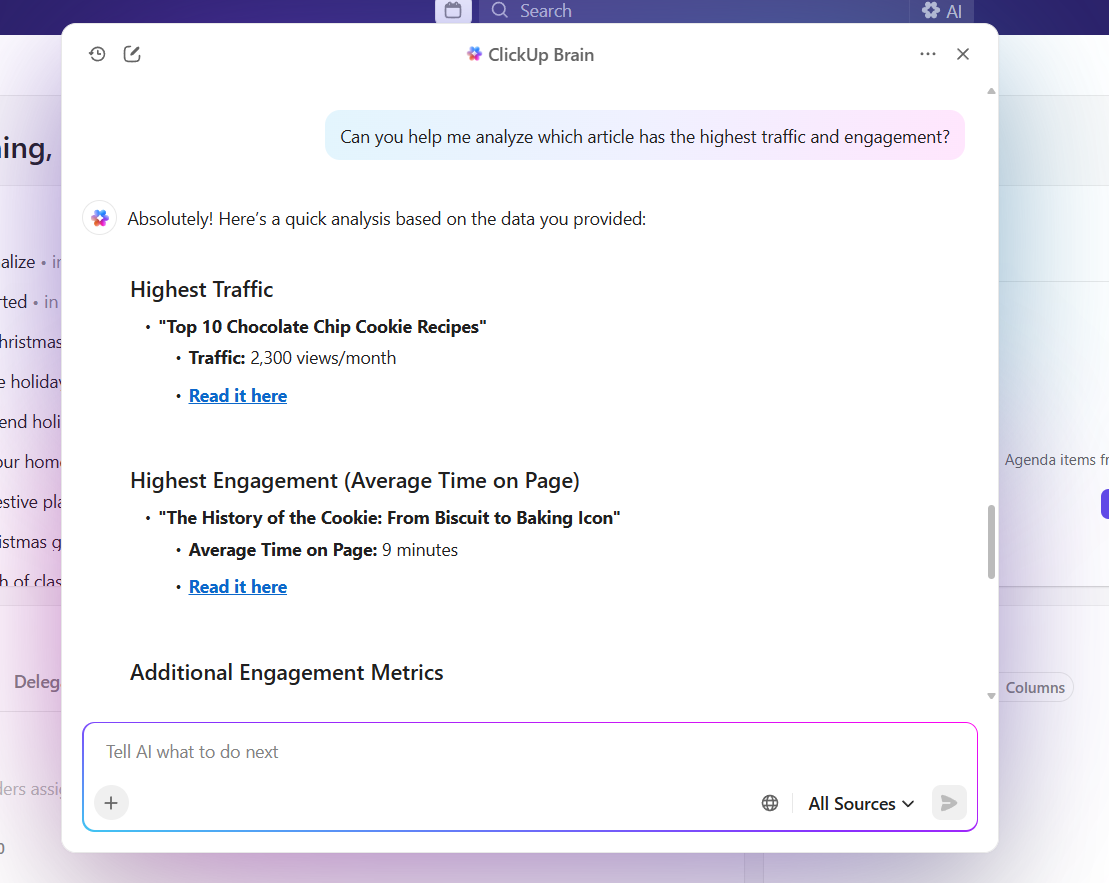Screen dimensions: 1109x883
Task: Click the plus icon to attach content
Action: coord(111,802)
